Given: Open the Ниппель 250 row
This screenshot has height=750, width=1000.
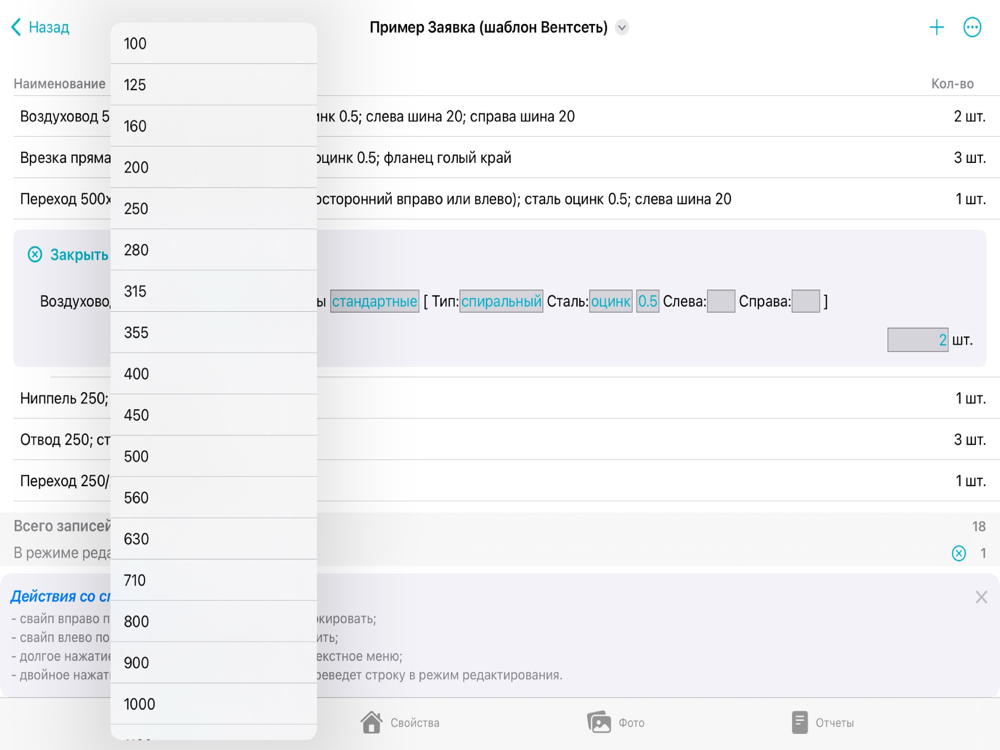Looking at the screenshot, I should (500, 399).
